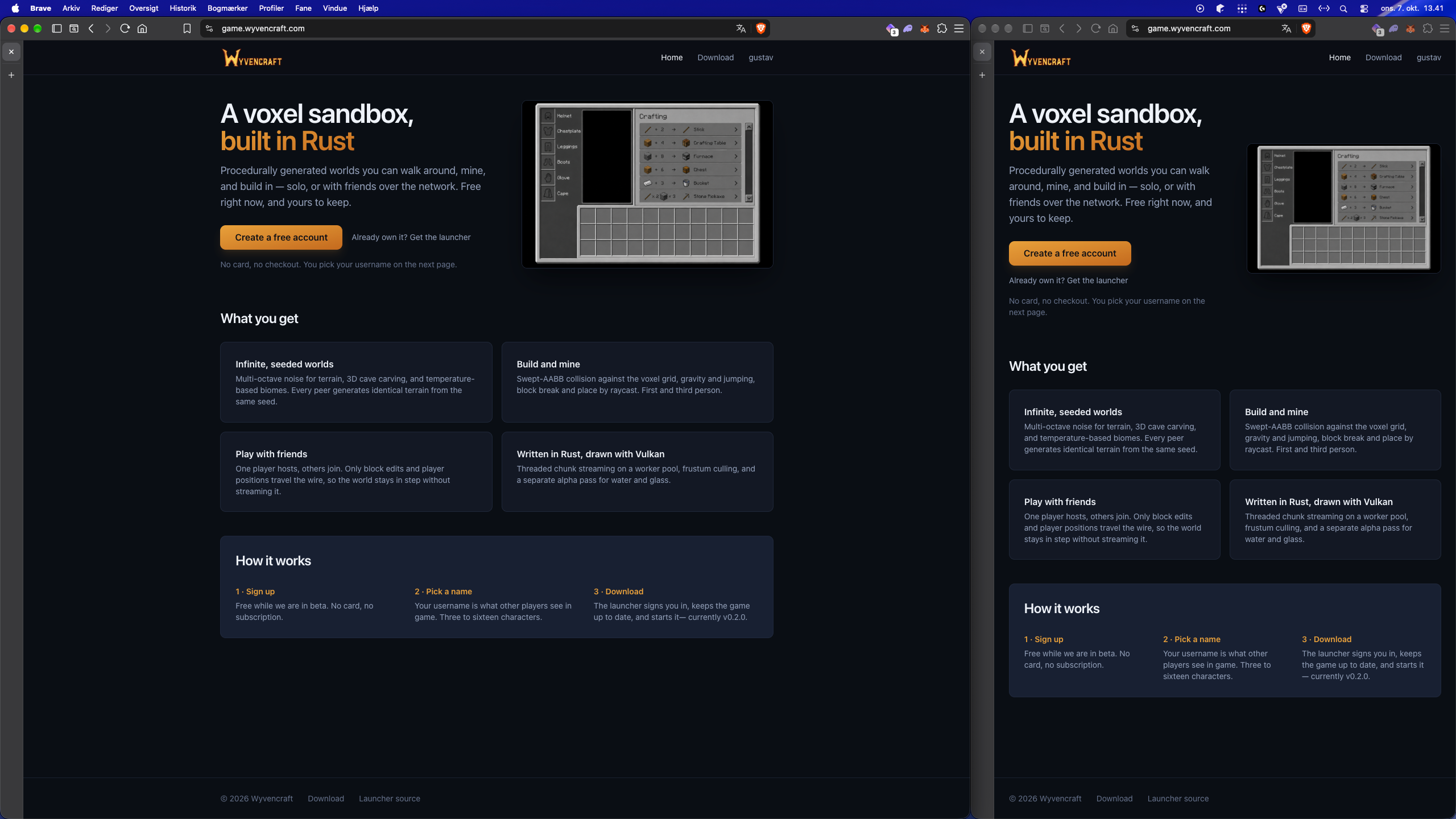
Task: Open hamburger menu in right Brave window
Action: click(1444, 28)
